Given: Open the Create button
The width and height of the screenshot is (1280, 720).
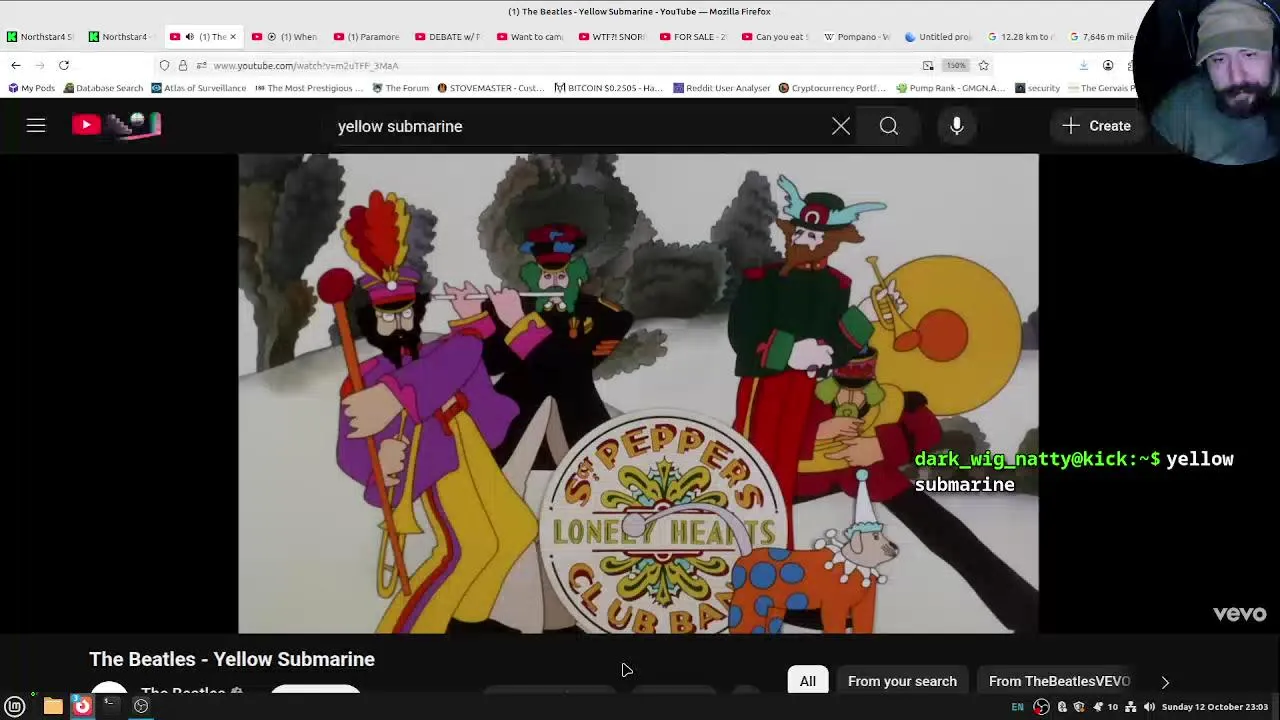Looking at the screenshot, I should [x=1097, y=126].
